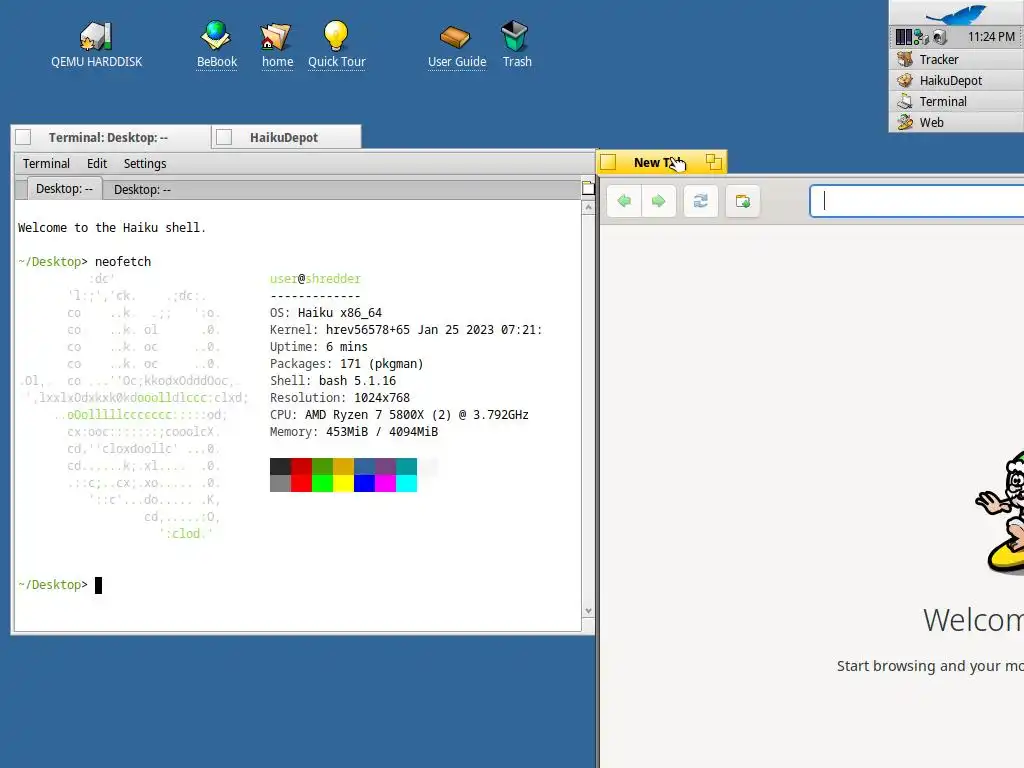
Task: Click the Terminal scrollbar down arrow
Action: [588, 611]
